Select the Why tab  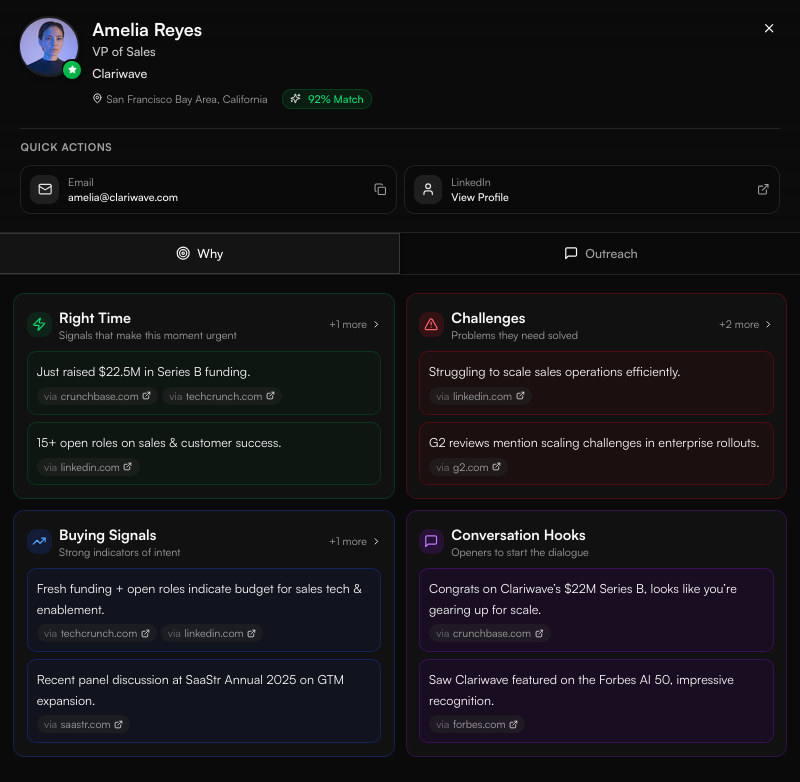(199, 254)
